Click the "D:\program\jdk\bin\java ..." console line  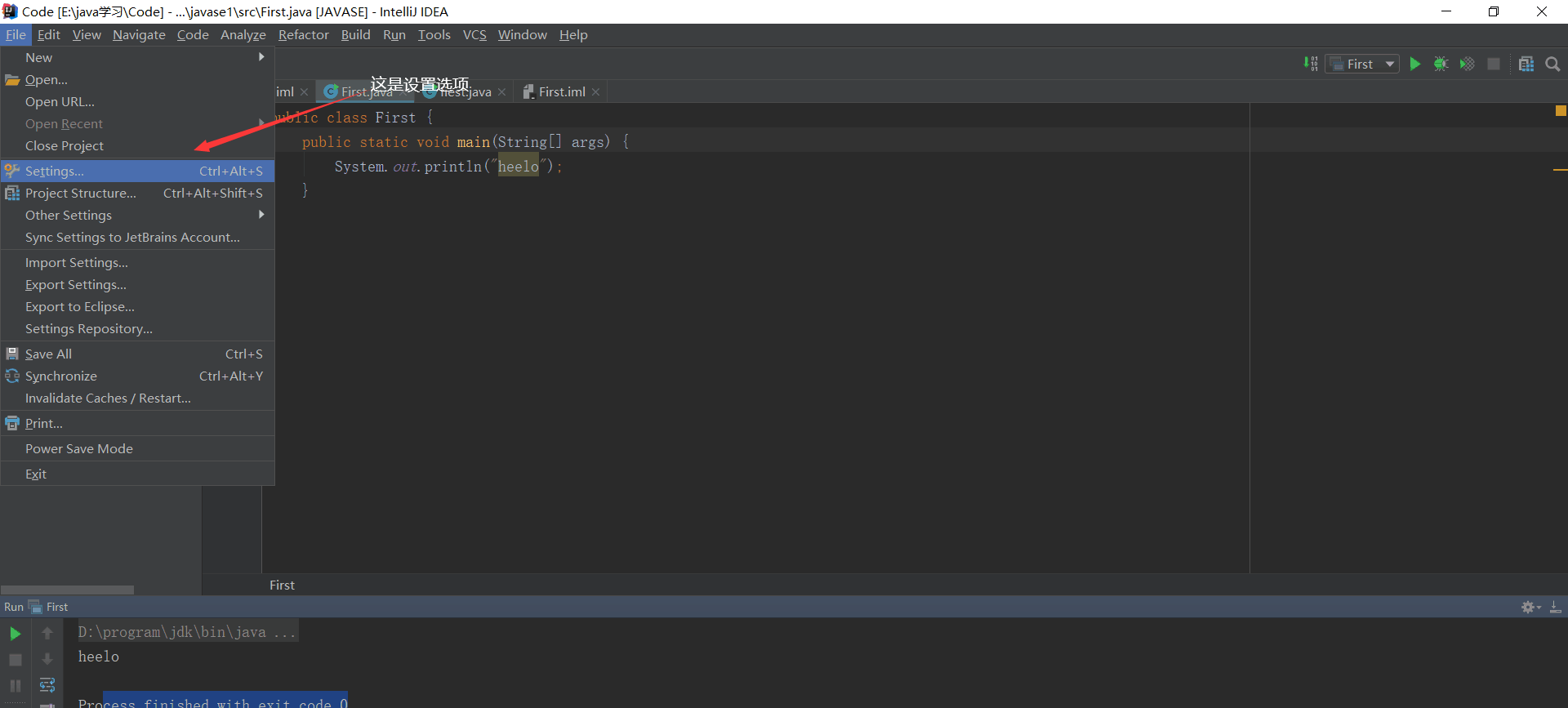click(187, 632)
